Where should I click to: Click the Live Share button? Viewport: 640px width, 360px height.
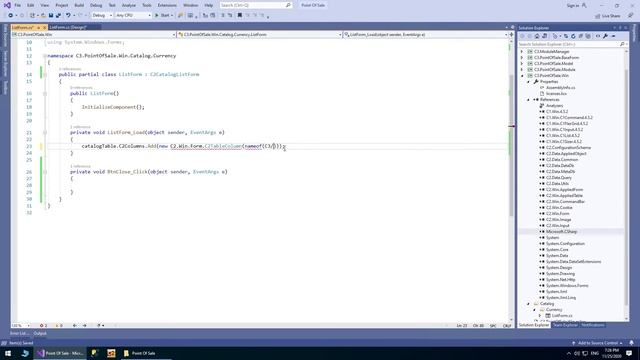coord(608,16)
